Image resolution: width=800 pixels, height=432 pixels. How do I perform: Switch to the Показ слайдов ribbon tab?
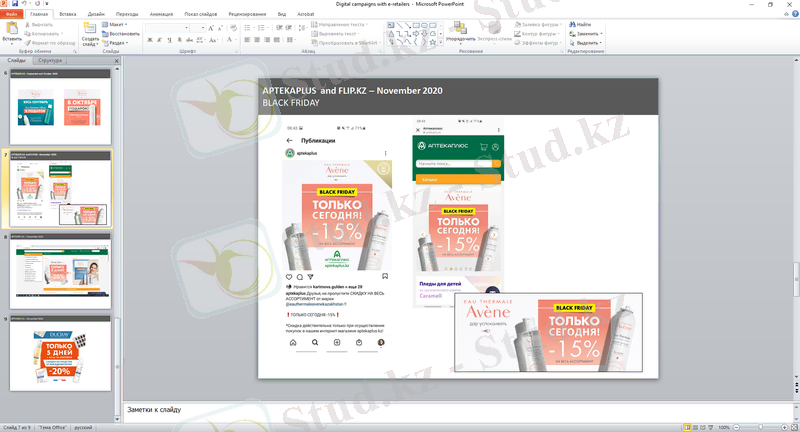(201, 14)
